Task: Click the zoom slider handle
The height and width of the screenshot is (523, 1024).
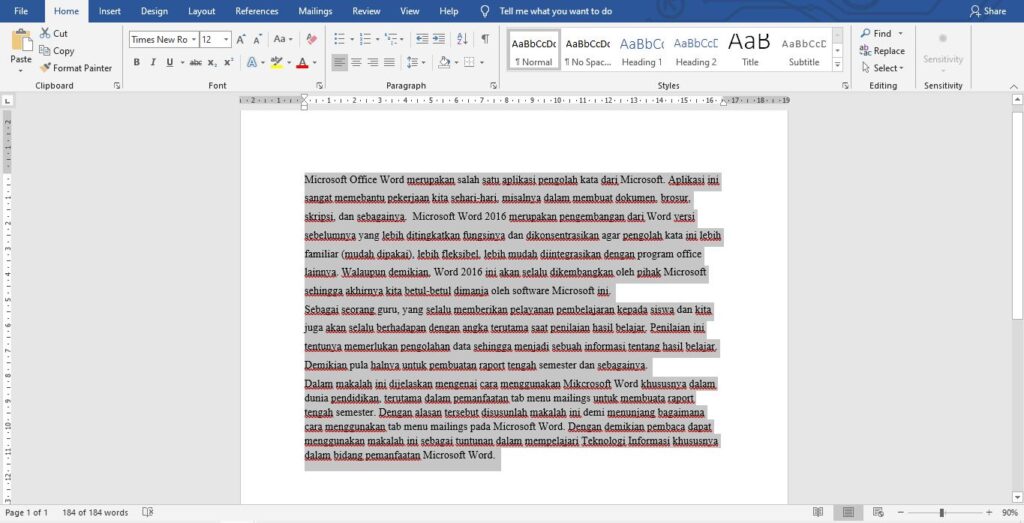Action: pyautogui.click(x=942, y=513)
